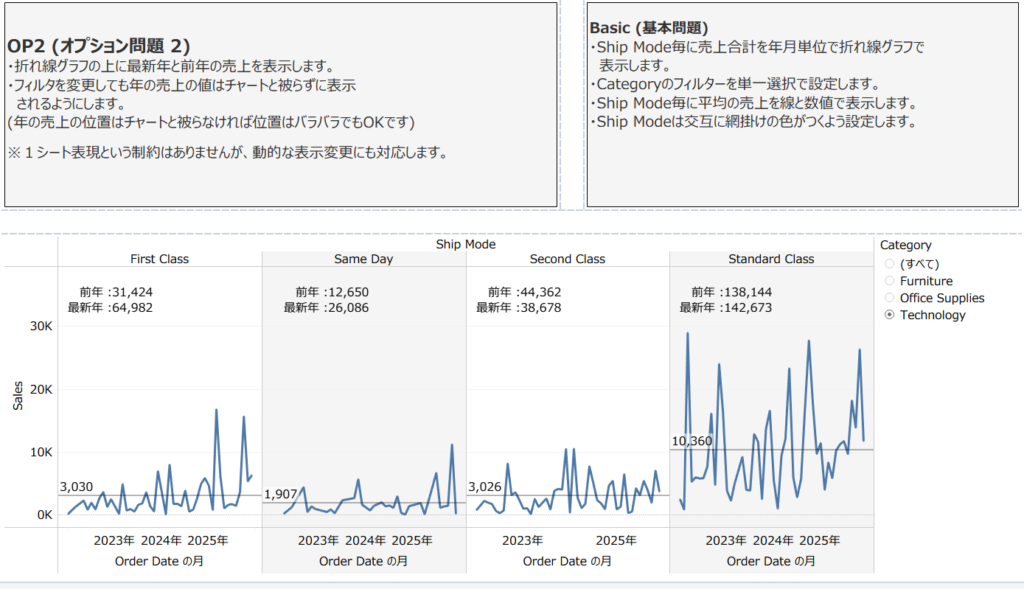The width and height of the screenshot is (1024, 589).
Task: Click the 3,030 average label in First Class
Action: tap(76, 487)
